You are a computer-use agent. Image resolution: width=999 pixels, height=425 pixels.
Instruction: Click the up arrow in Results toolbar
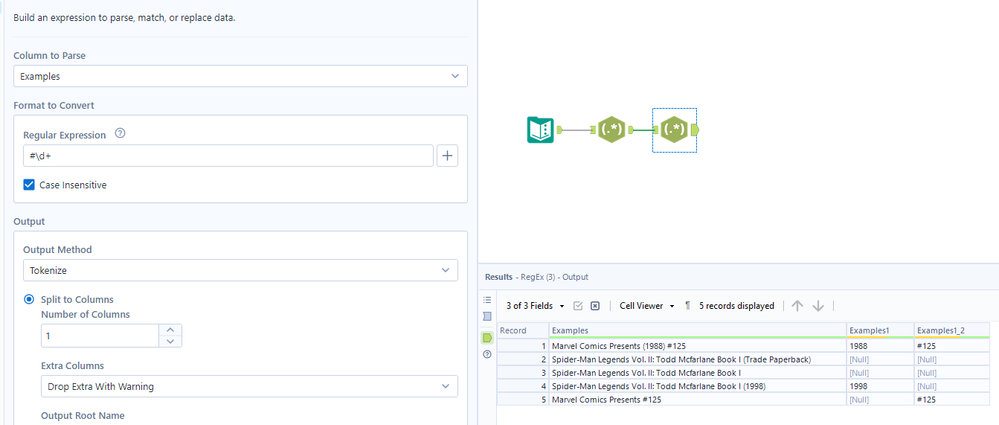(797, 306)
